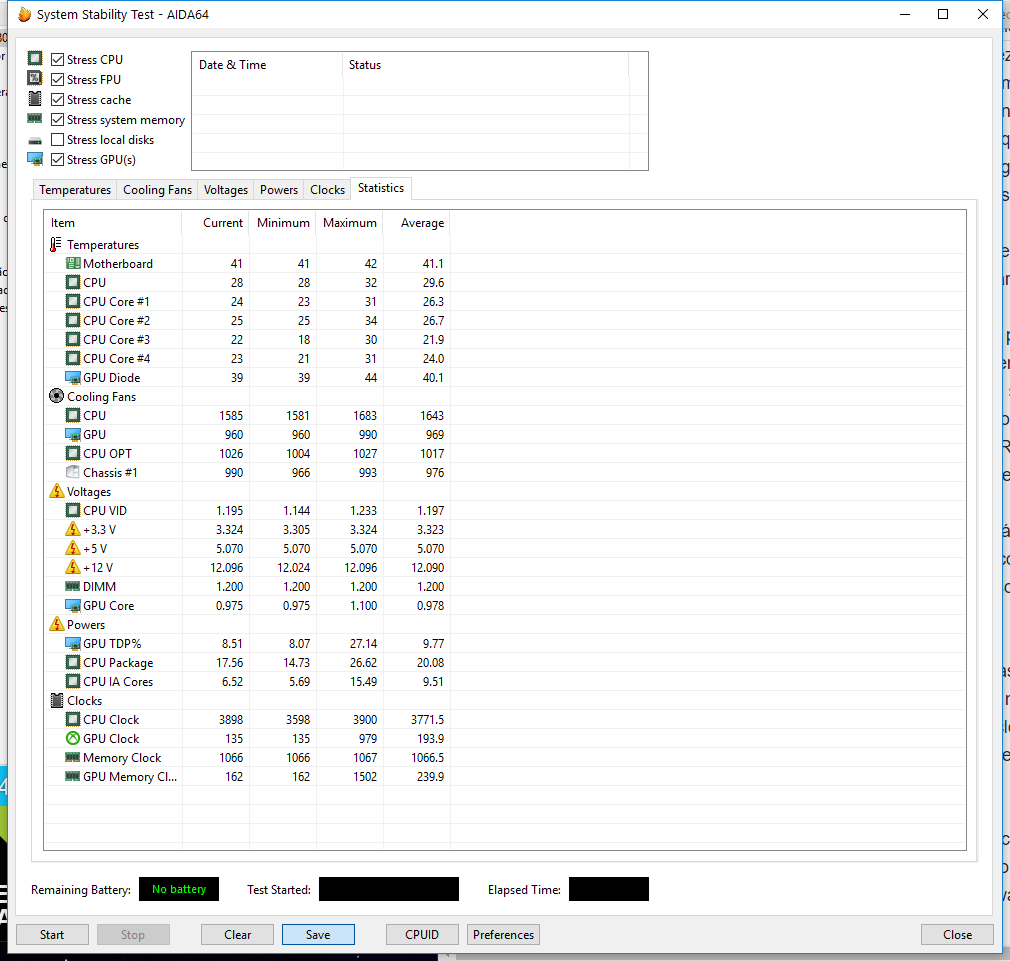The image size is (1010, 961).
Task: Maximize the System Stability Test window
Action: coord(943,14)
